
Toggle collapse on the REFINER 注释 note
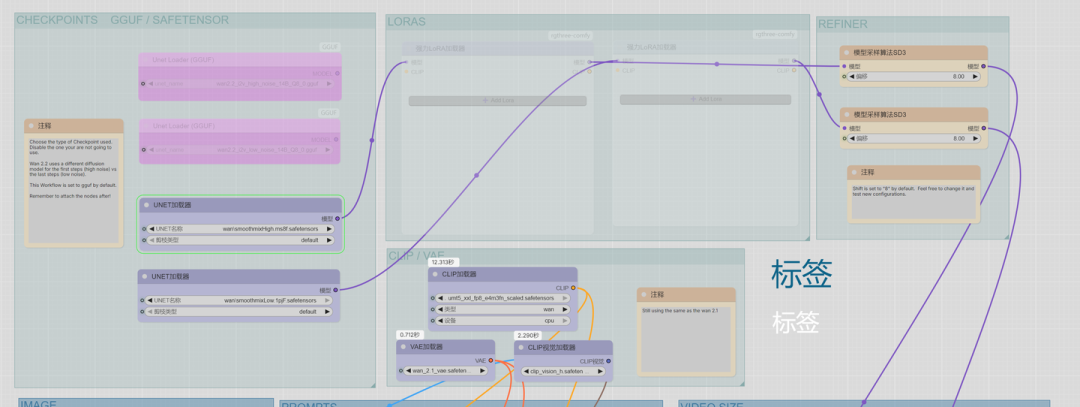pos(856,173)
